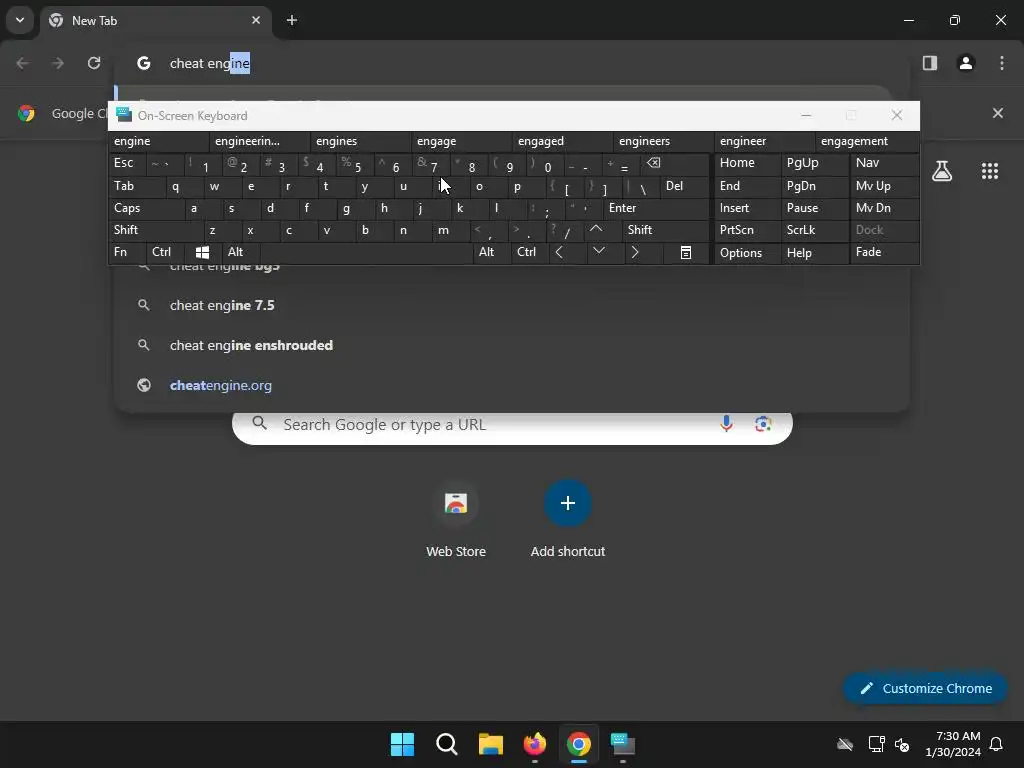Toggle the Fn key
The width and height of the screenshot is (1024, 768).
click(127, 252)
